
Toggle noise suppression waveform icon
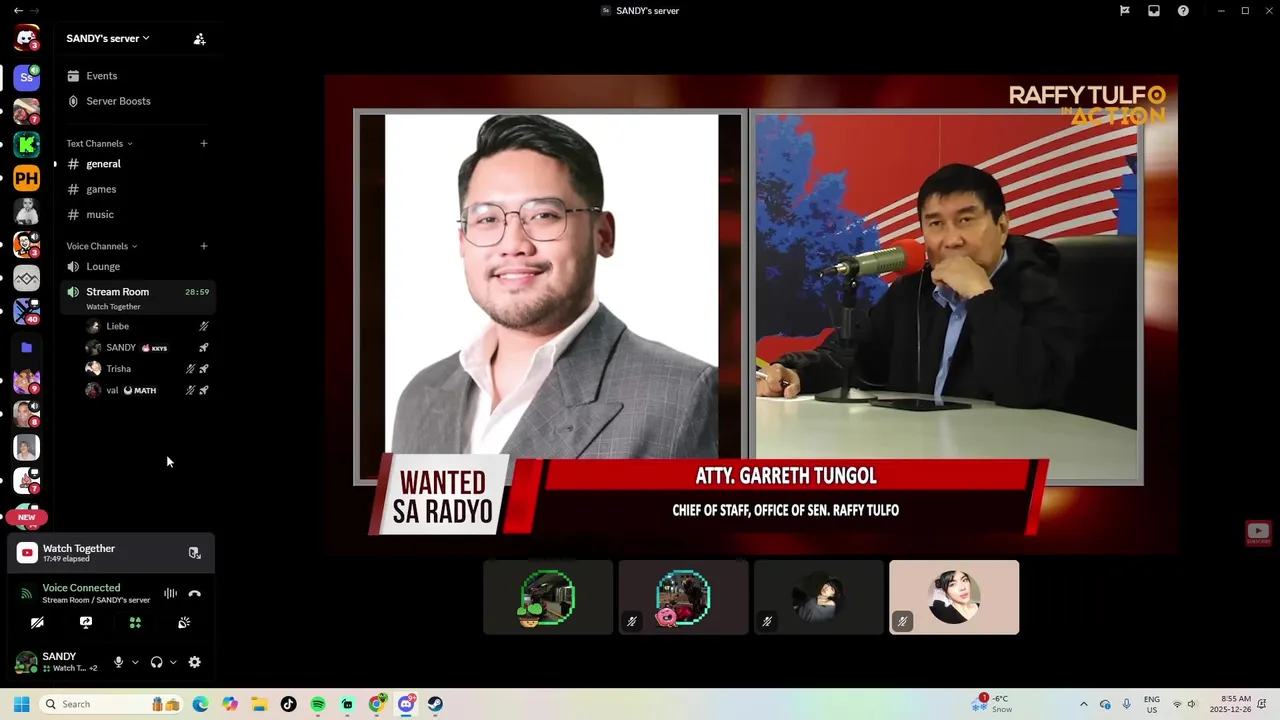pos(171,593)
